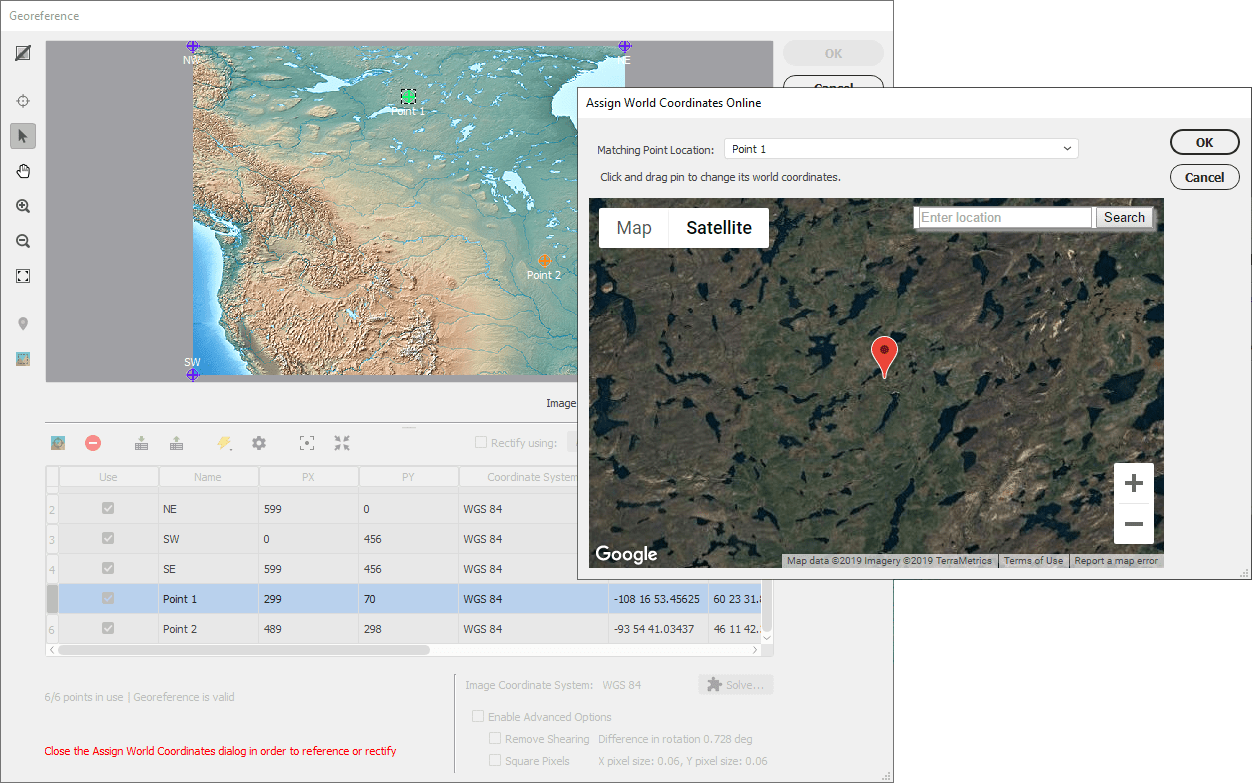Enable the Remove Shearing option
1252x783 pixels.
pyautogui.click(x=494, y=738)
